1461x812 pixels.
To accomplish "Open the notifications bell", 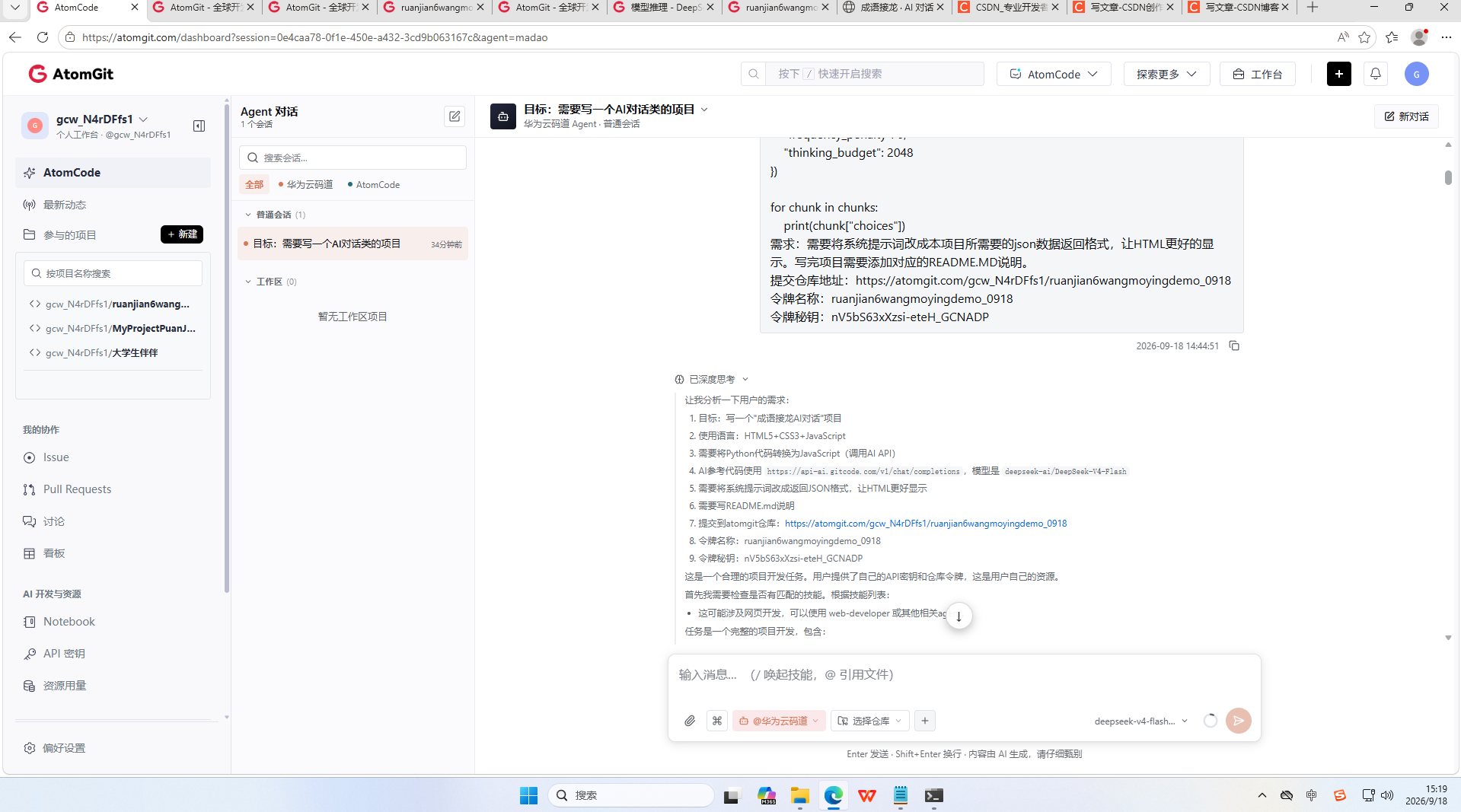I will pos(1375,74).
